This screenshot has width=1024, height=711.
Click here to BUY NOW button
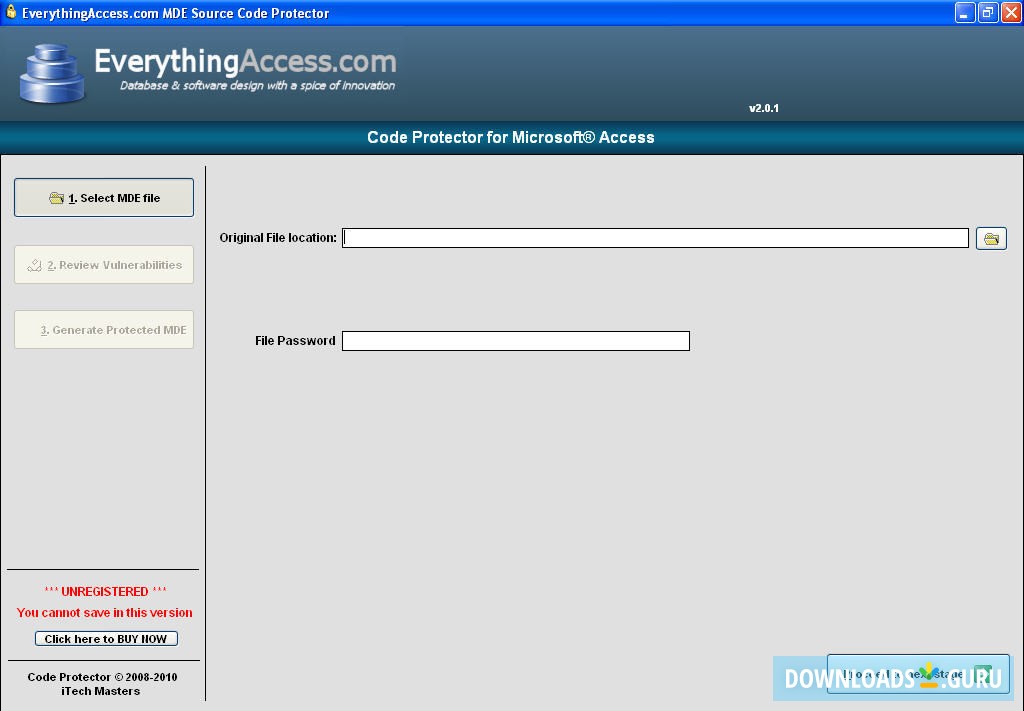(106, 639)
